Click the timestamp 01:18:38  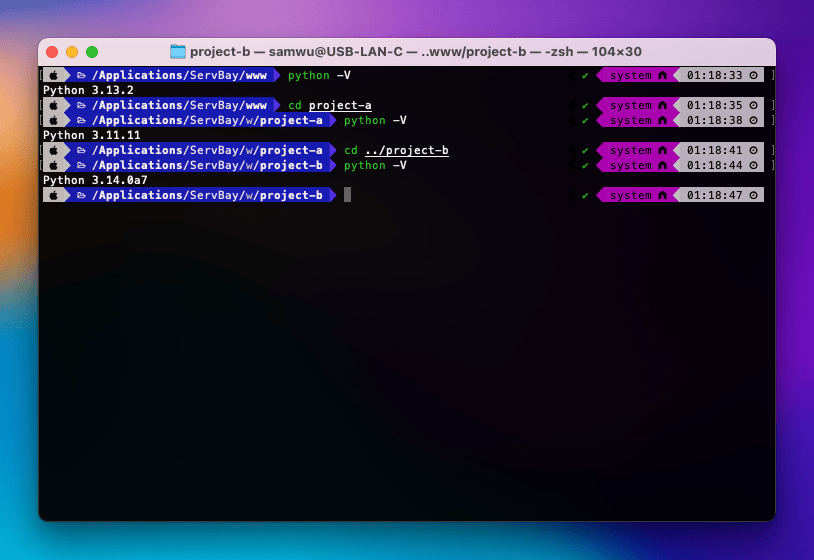[714, 120]
